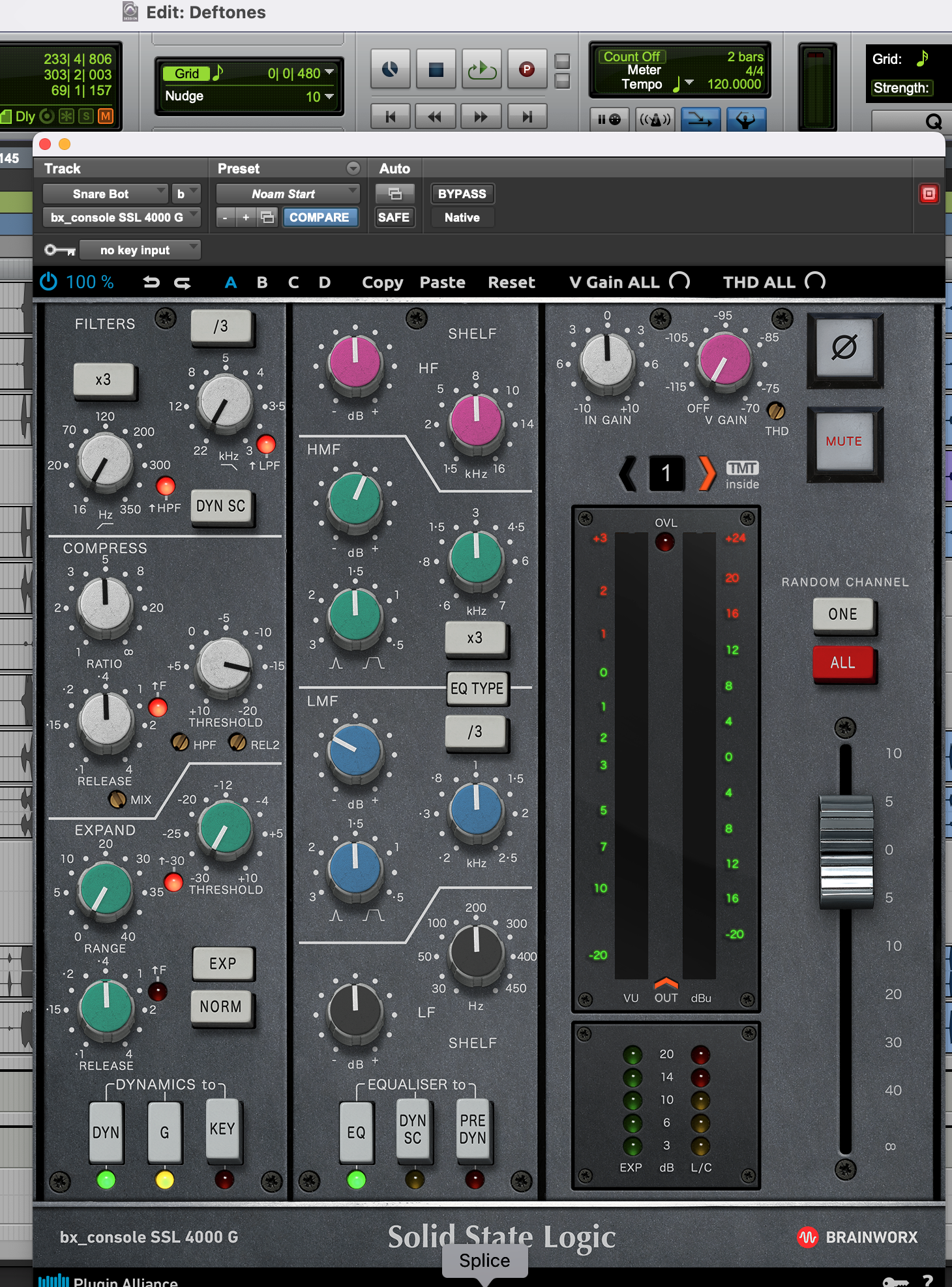Select settings bank B
952x1287 pixels.
click(x=262, y=282)
